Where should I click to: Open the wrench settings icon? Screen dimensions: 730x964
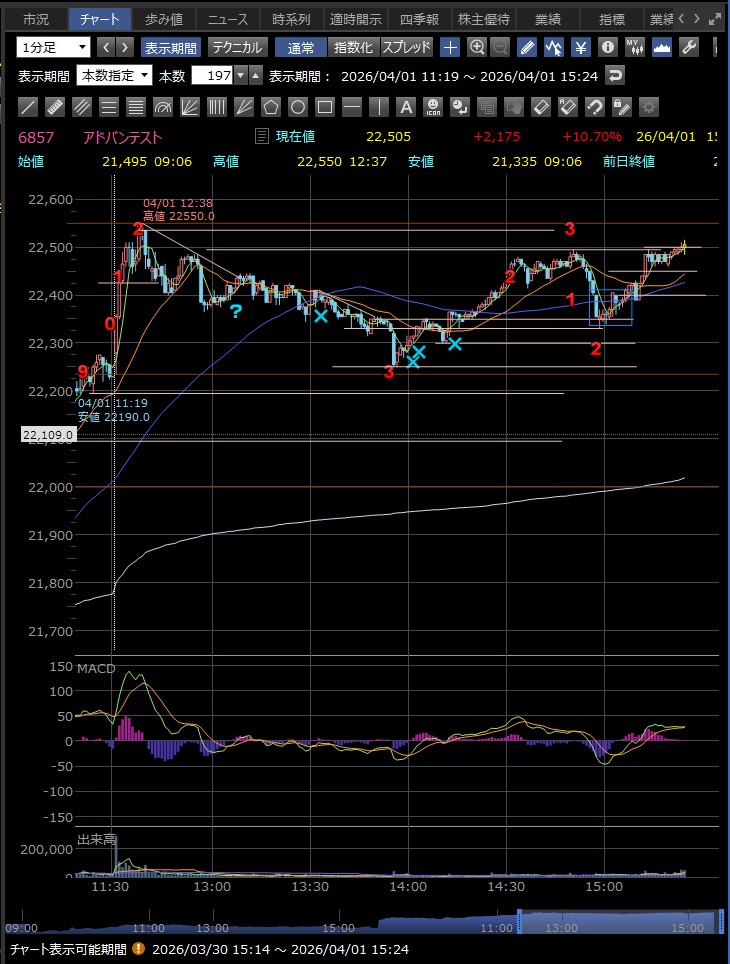688,47
